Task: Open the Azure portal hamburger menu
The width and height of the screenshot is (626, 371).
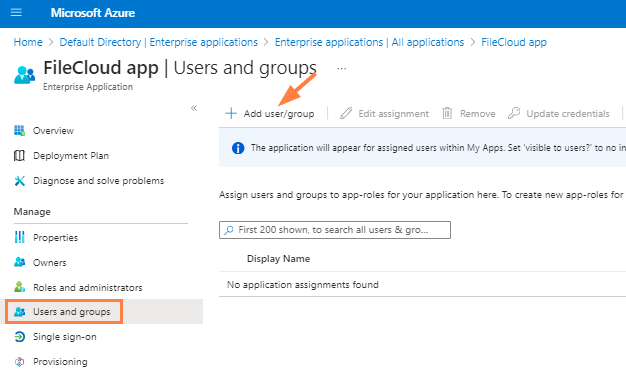Action: point(16,13)
